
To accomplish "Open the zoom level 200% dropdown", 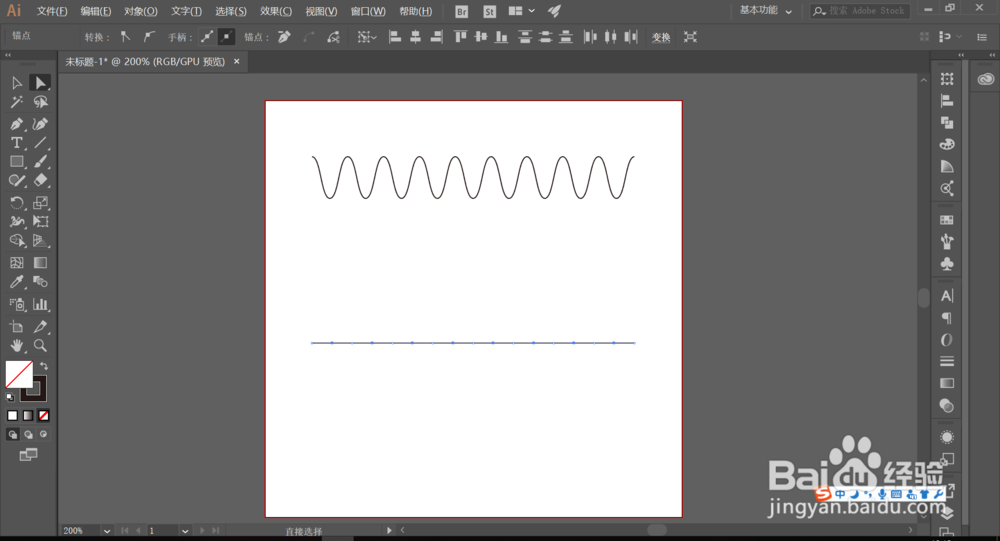I will point(107,531).
